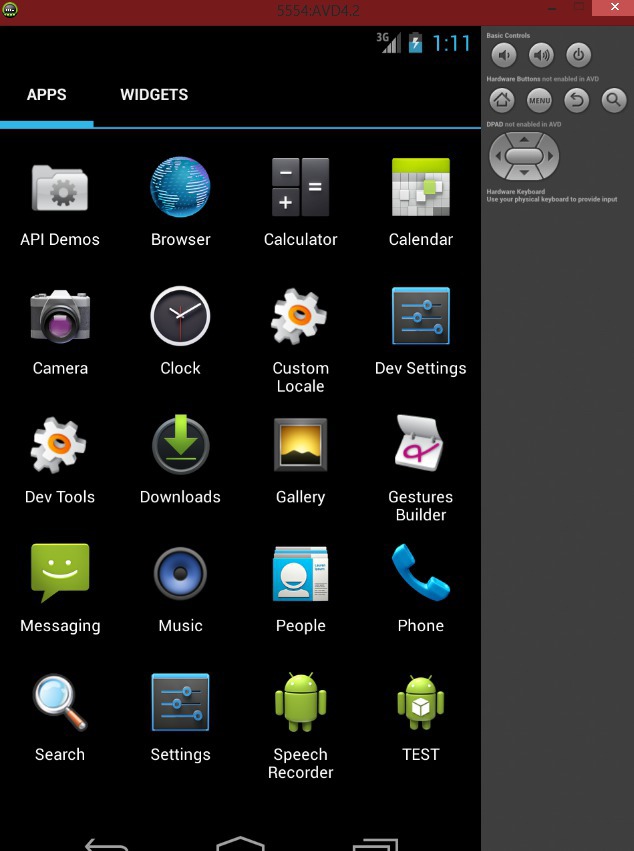634x851 pixels.
Task: Click the emulator hardware Search button
Action: point(614,100)
